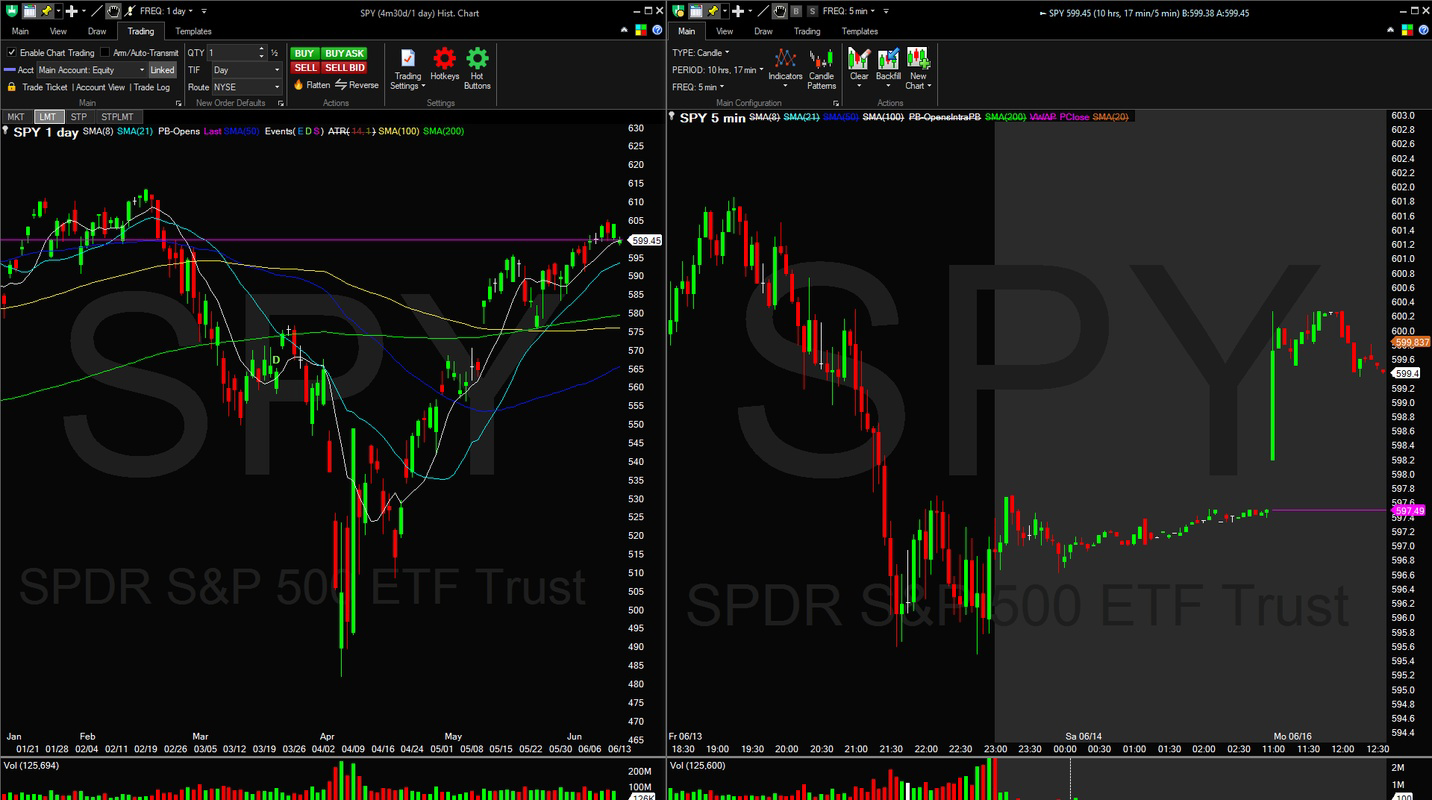1432x800 pixels.
Task: Select the line drawing tool in left chart
Action: pos(96,11)
